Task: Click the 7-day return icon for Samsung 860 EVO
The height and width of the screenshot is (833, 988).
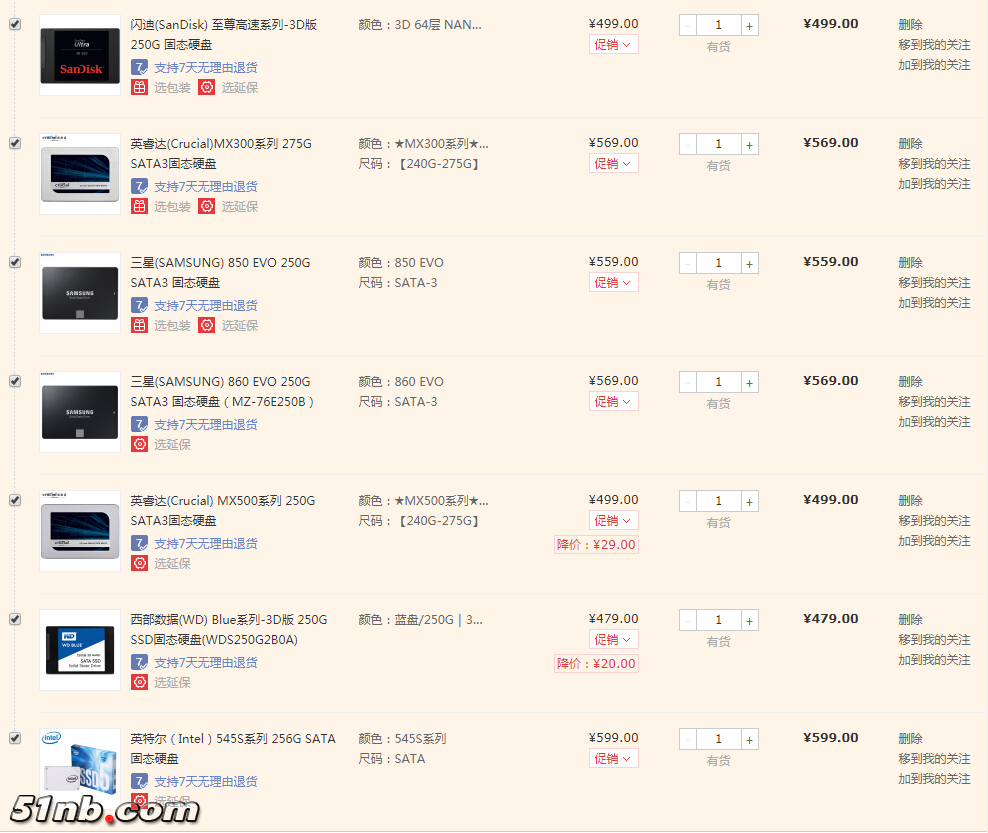Action: tap(139, 424)
